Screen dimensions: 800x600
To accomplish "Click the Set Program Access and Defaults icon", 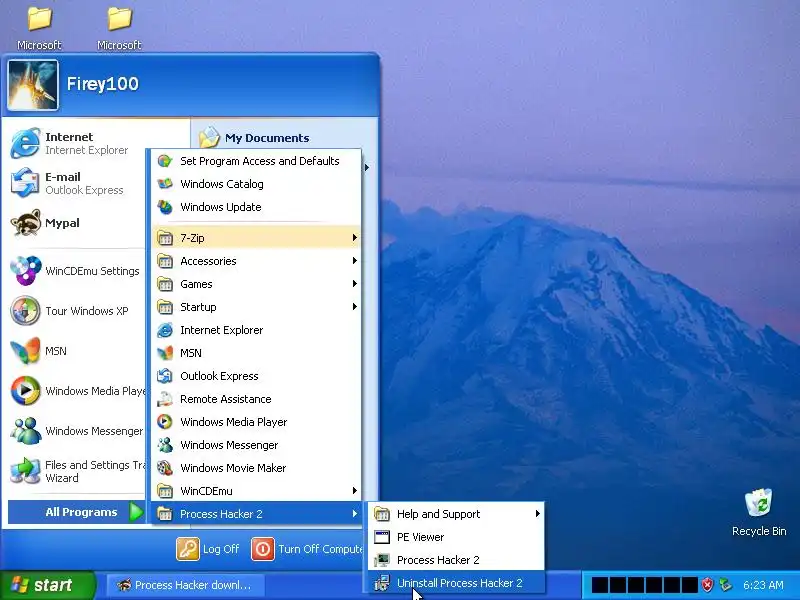I will point(165,161).
